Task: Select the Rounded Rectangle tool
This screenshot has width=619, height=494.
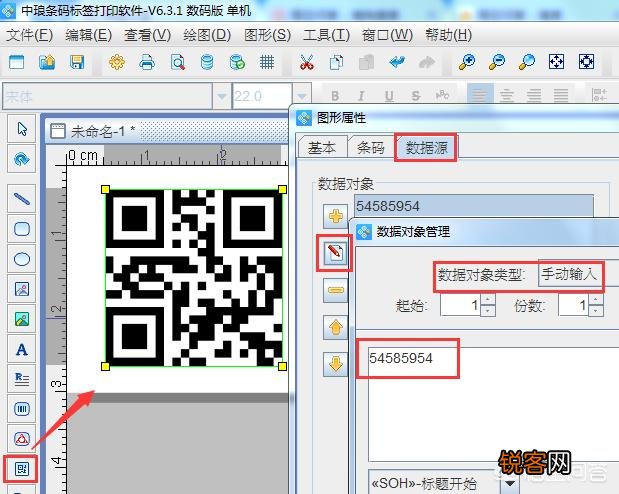Action: click(22, 229)
